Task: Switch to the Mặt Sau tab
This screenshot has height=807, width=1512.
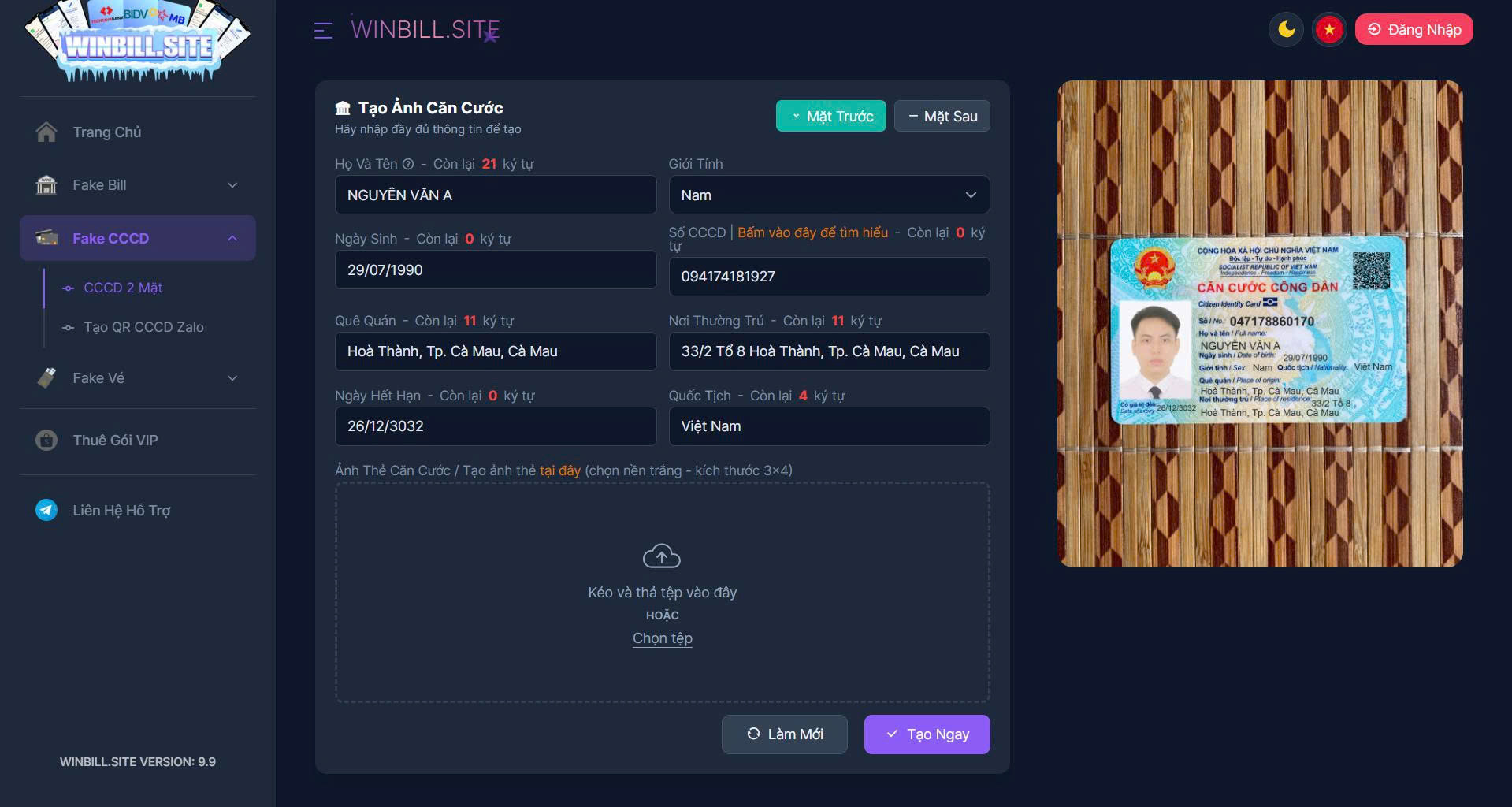Action: tap(942, 116)
